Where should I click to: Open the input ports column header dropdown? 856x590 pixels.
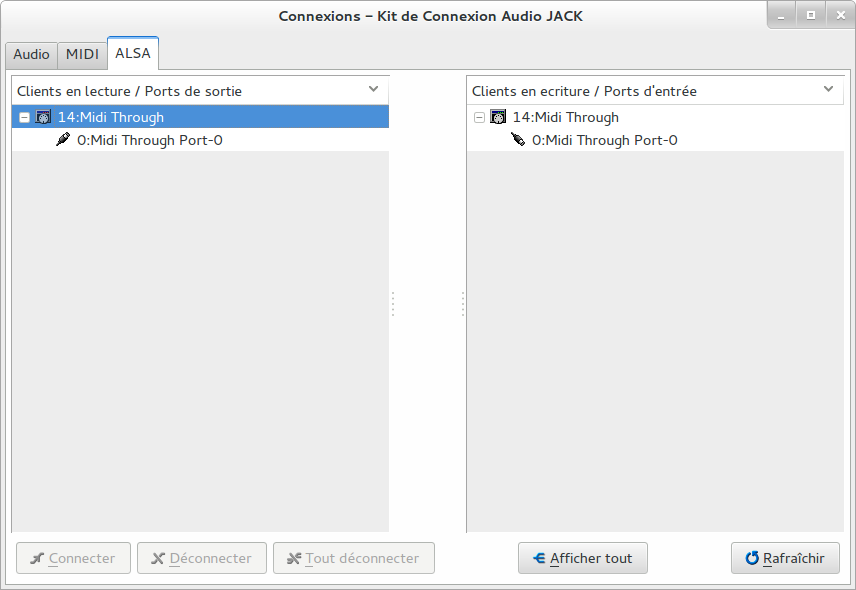(828, 89)
